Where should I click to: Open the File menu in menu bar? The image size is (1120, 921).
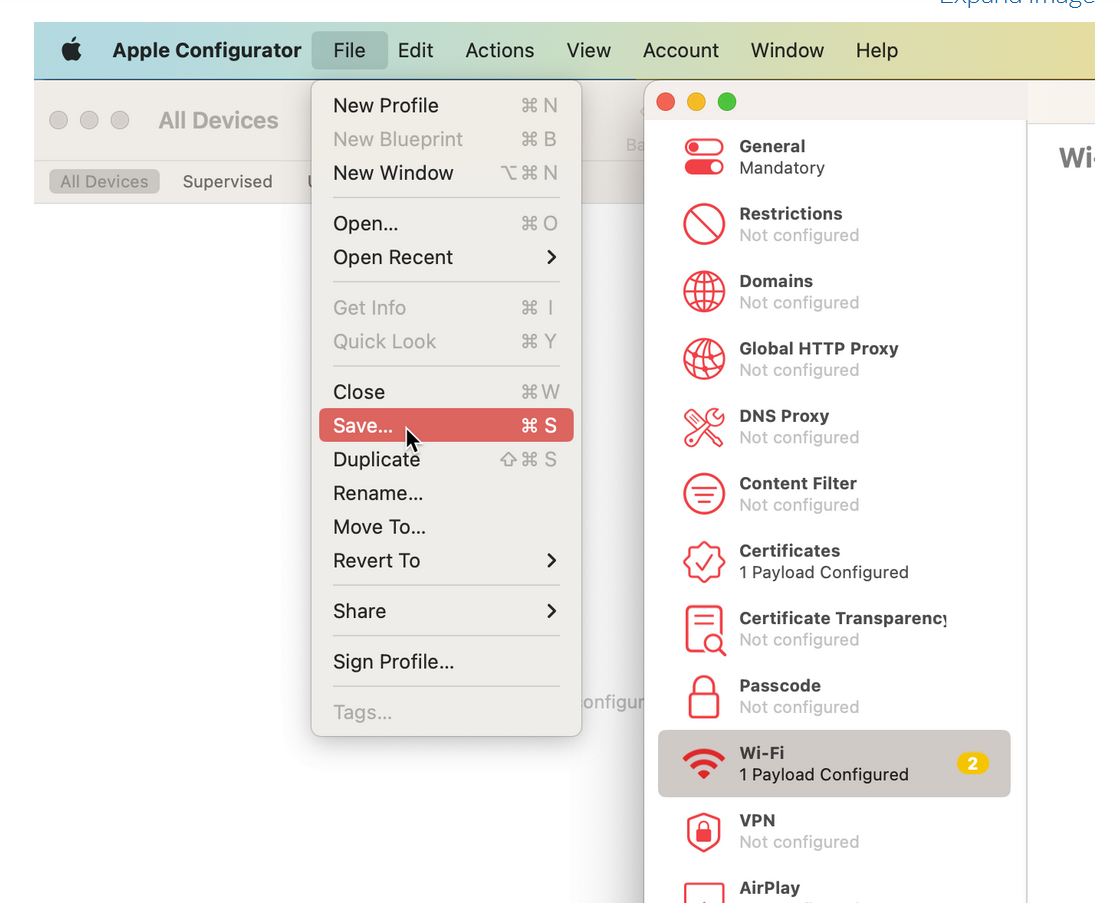click(349, 50)
